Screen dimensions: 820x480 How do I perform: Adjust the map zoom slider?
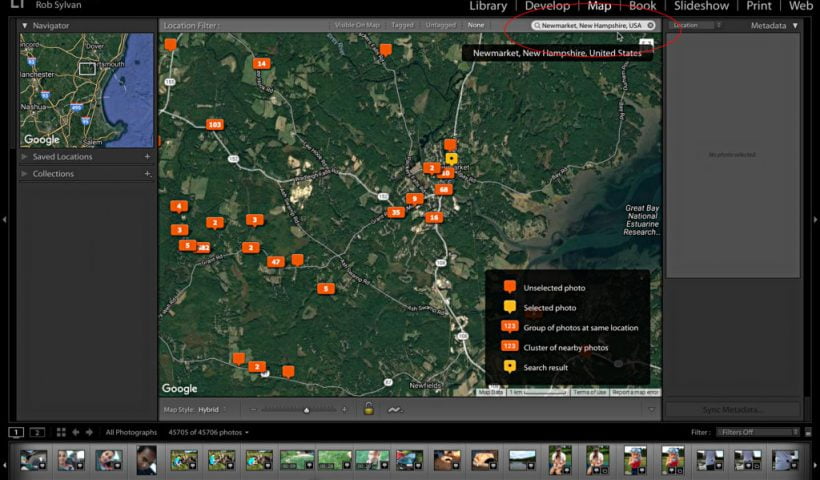pos(306,410)
